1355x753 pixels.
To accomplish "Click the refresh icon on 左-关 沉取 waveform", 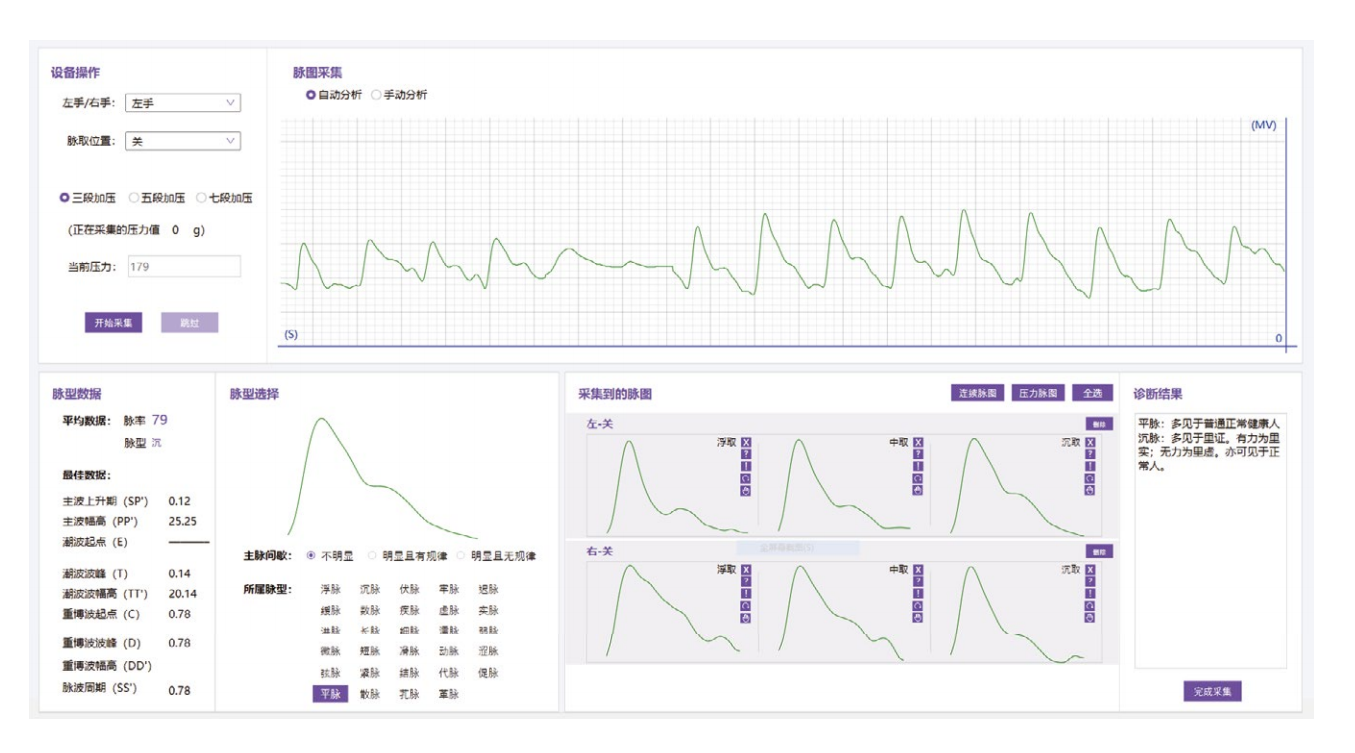I will (1090, 478).
